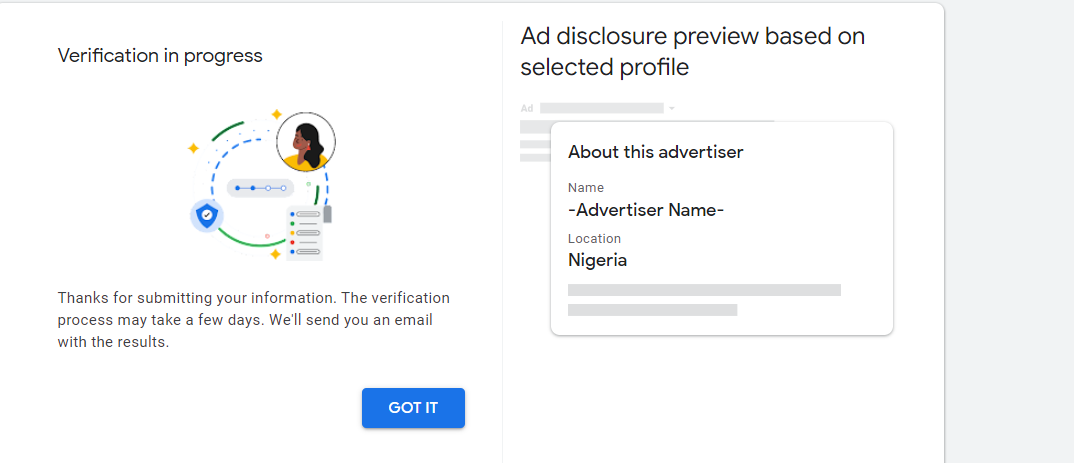Click the leftmost yellow sparkle star
Image resolution: width=1074 pixels, height=463 pixels.
(194, 148)
